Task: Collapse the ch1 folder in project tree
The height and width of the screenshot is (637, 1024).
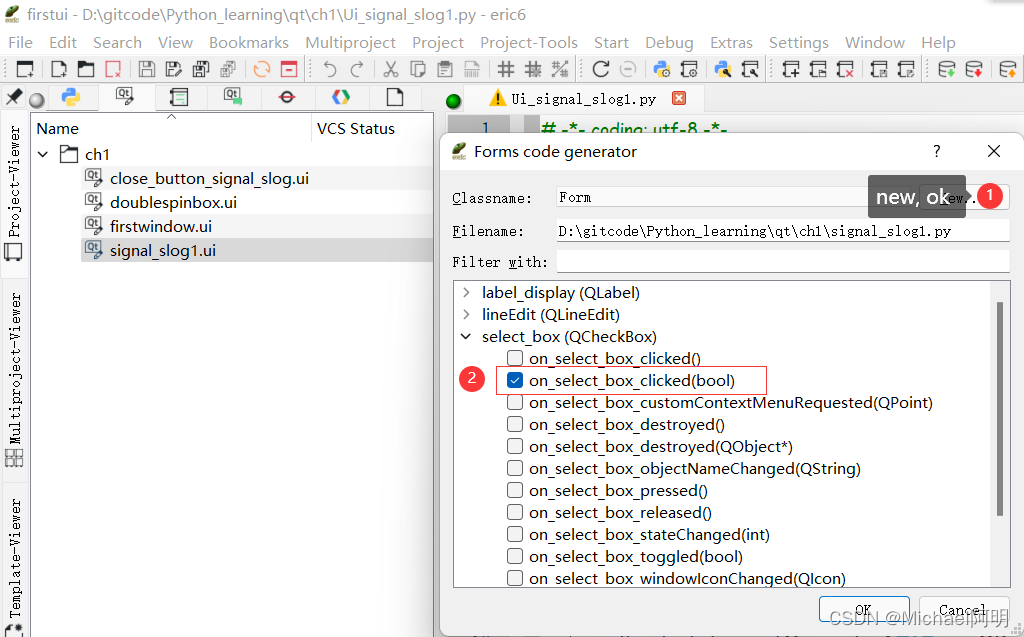Action: [x=43, y=155]
